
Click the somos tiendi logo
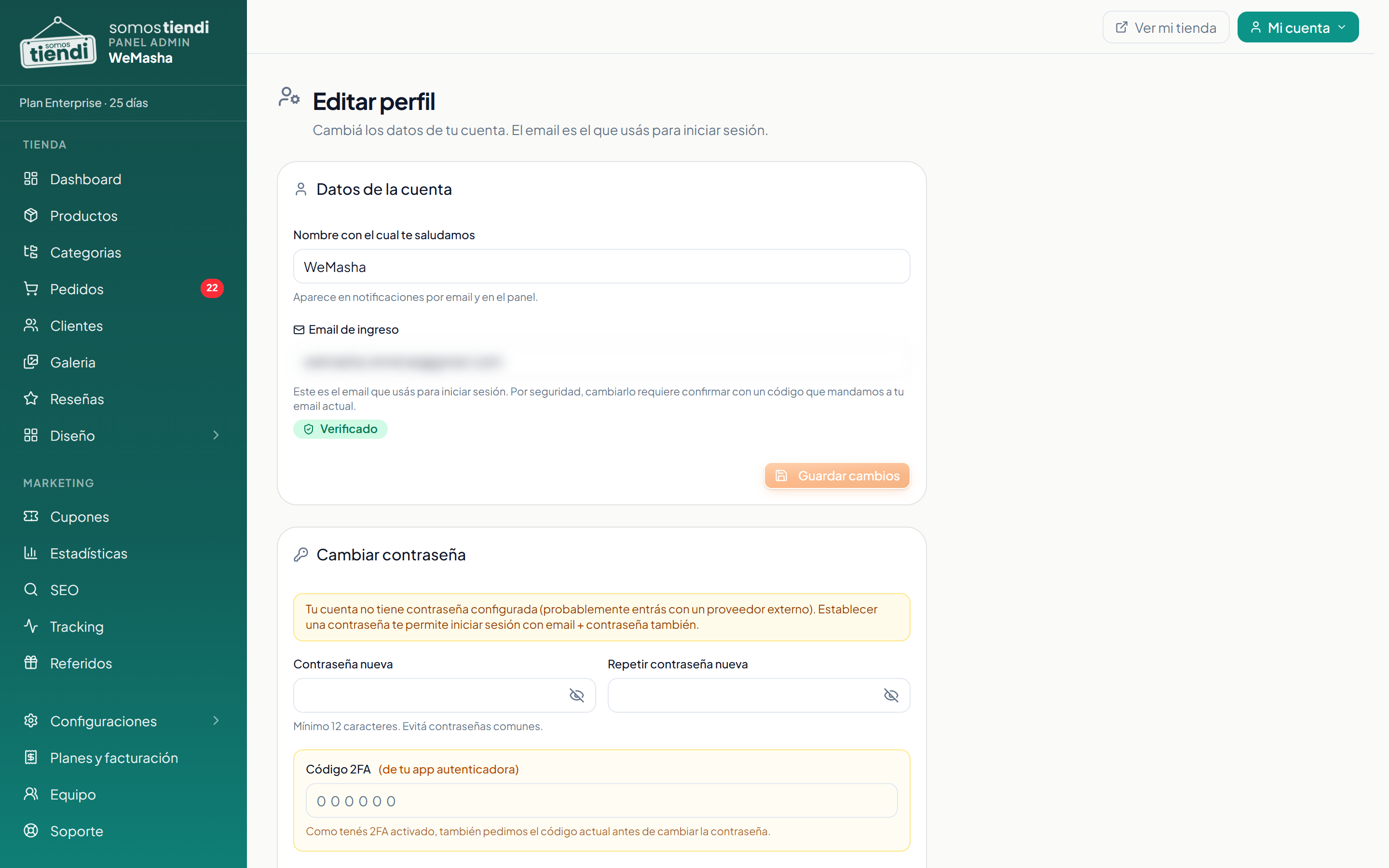(58, 42)
